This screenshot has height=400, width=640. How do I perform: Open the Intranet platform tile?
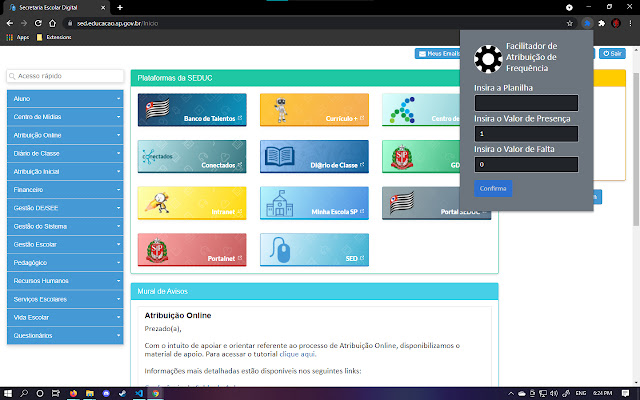tap(192, 203)
